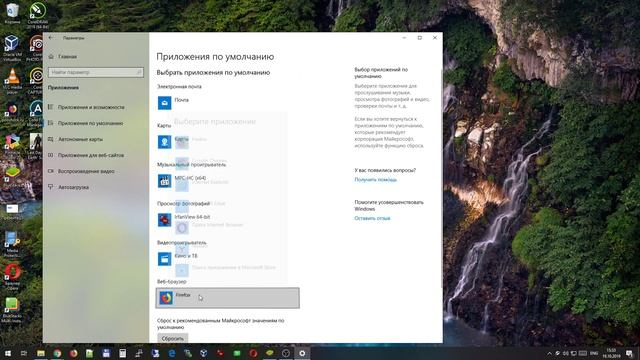Switch the ENG input language indicator

click(x=594, y=353)
